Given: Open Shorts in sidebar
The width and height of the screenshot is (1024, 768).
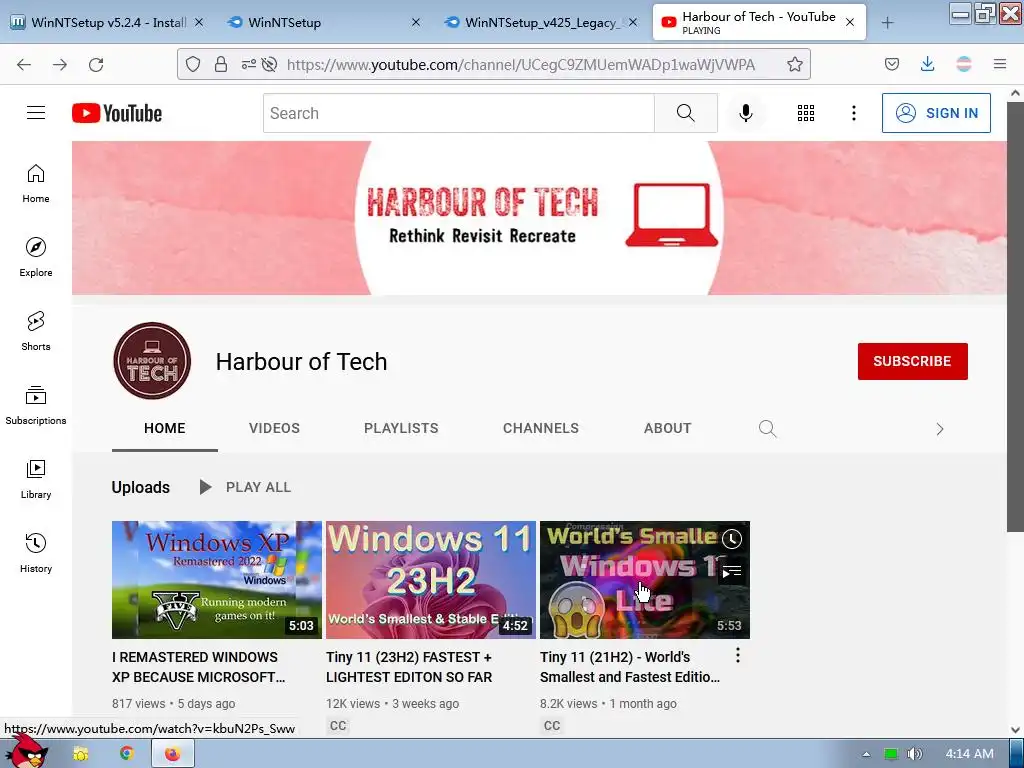Looking at the screenshot, I should click(36, 331).
